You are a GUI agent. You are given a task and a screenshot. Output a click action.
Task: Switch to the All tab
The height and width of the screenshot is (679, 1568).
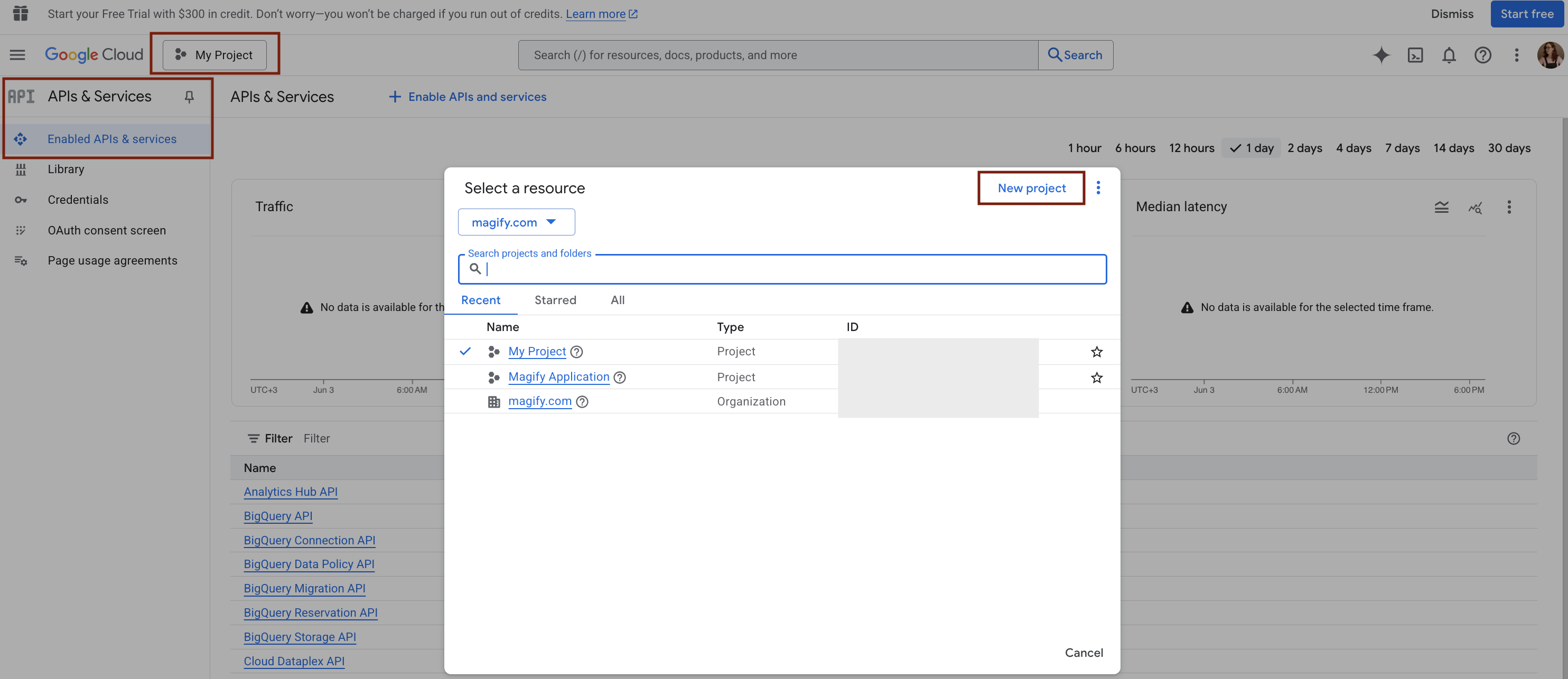617,300
